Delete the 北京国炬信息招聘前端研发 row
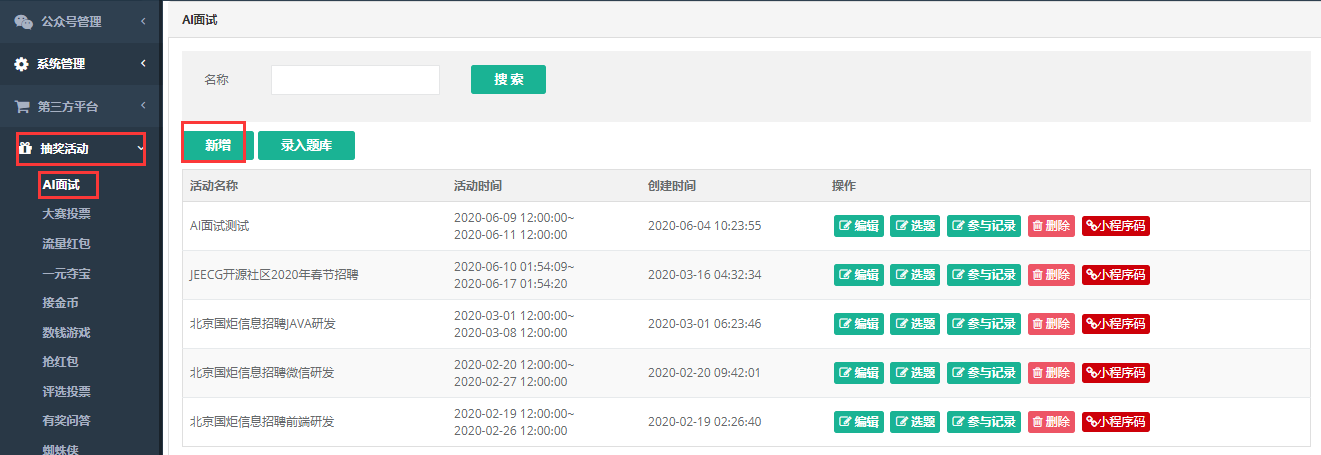Screen dimensions: 1321x455 click(x=1051, y=422)
